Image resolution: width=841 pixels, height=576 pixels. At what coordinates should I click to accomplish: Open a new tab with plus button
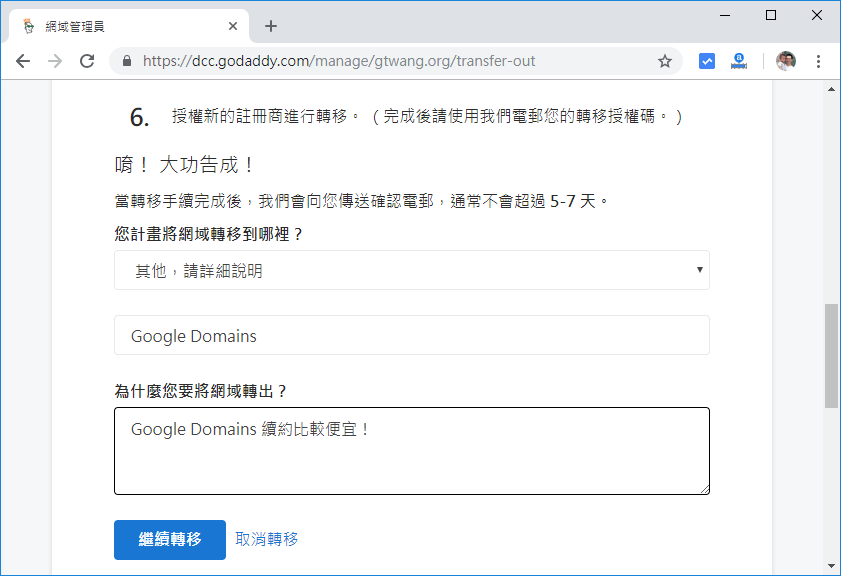click(271, 26)
